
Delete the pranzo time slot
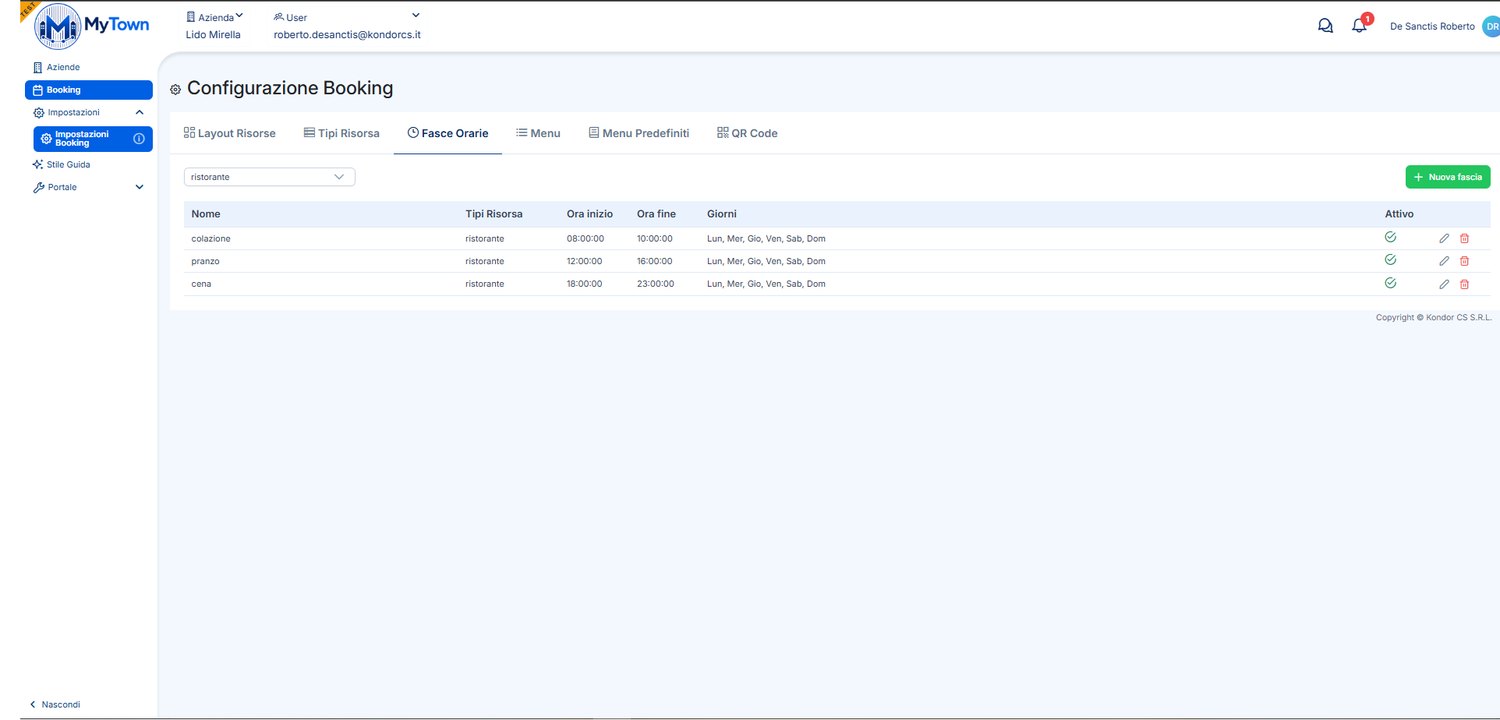(x=1464, y=261)
